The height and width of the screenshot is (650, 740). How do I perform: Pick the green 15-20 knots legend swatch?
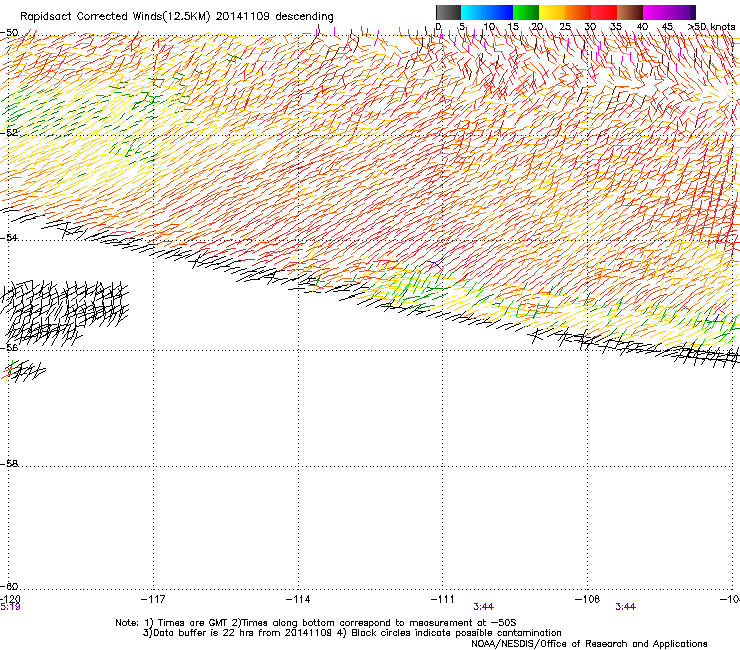tap(526, 12)
